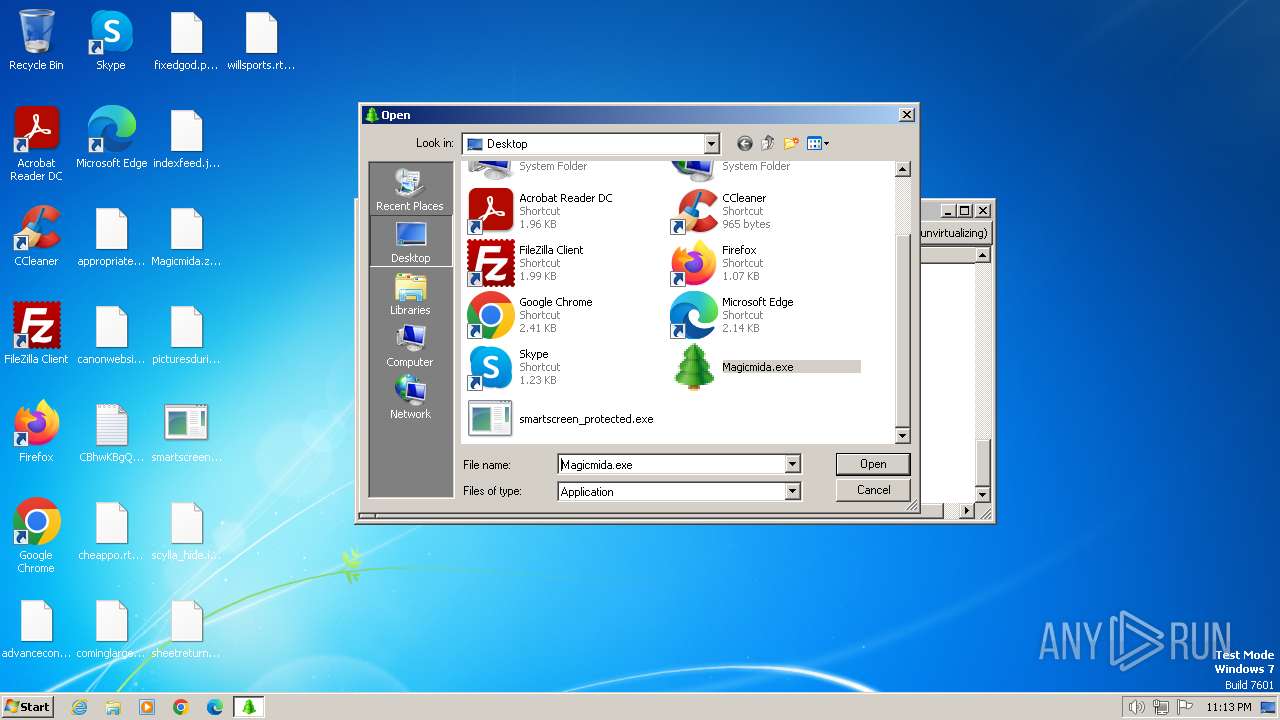Screen dimensions: 1280x720
Task: Select willsports.rt... file on desktop
Action: (261, 41)
